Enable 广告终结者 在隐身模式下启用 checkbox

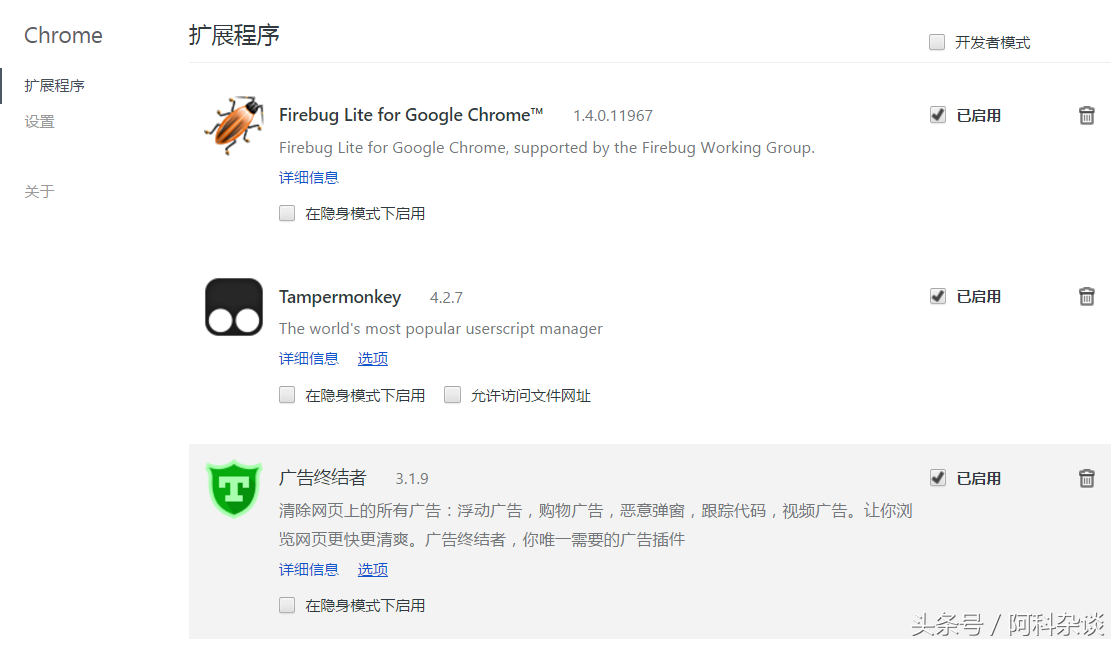[288, 605]
